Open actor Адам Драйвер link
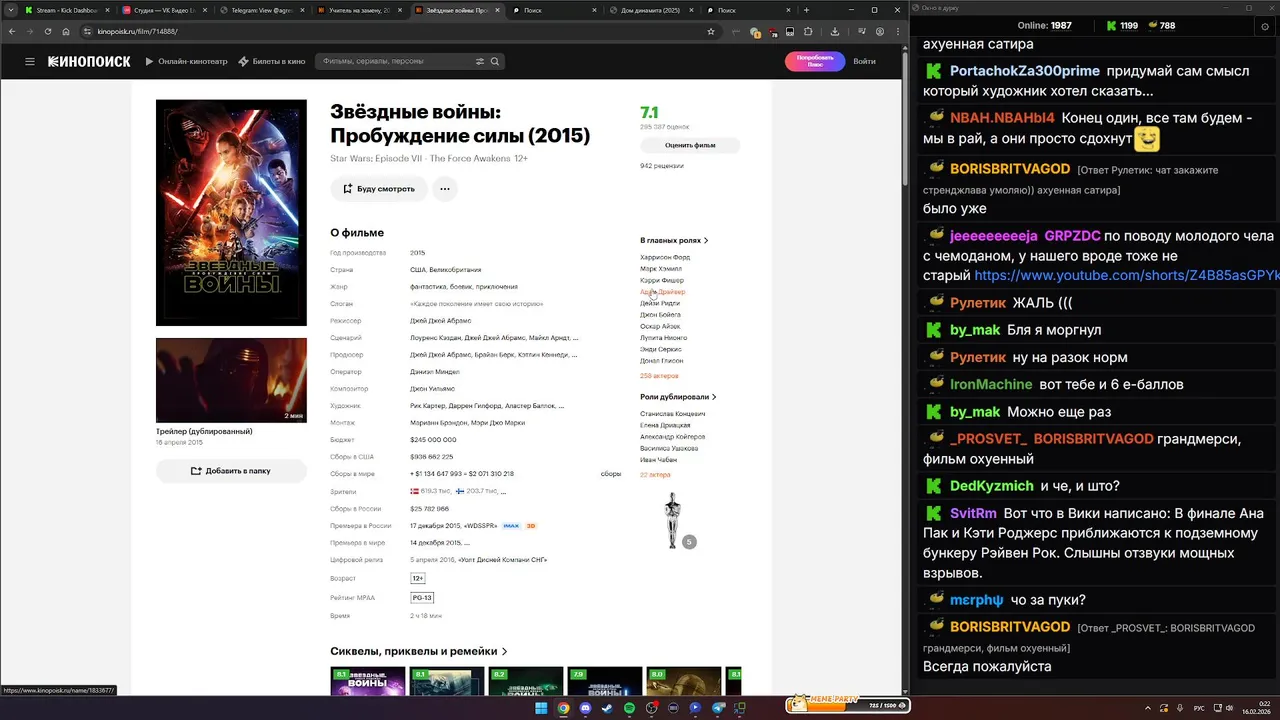The image size is (1280, 720). click(x=662, y=292)
